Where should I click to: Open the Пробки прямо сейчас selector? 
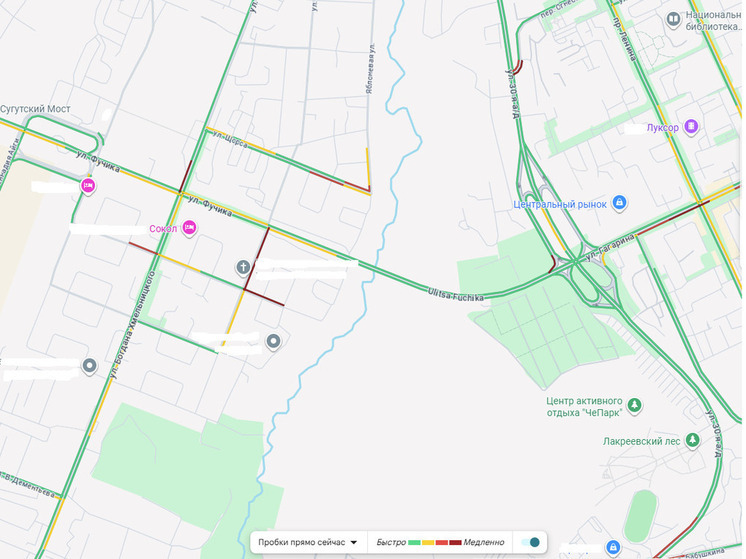point(308,542)
